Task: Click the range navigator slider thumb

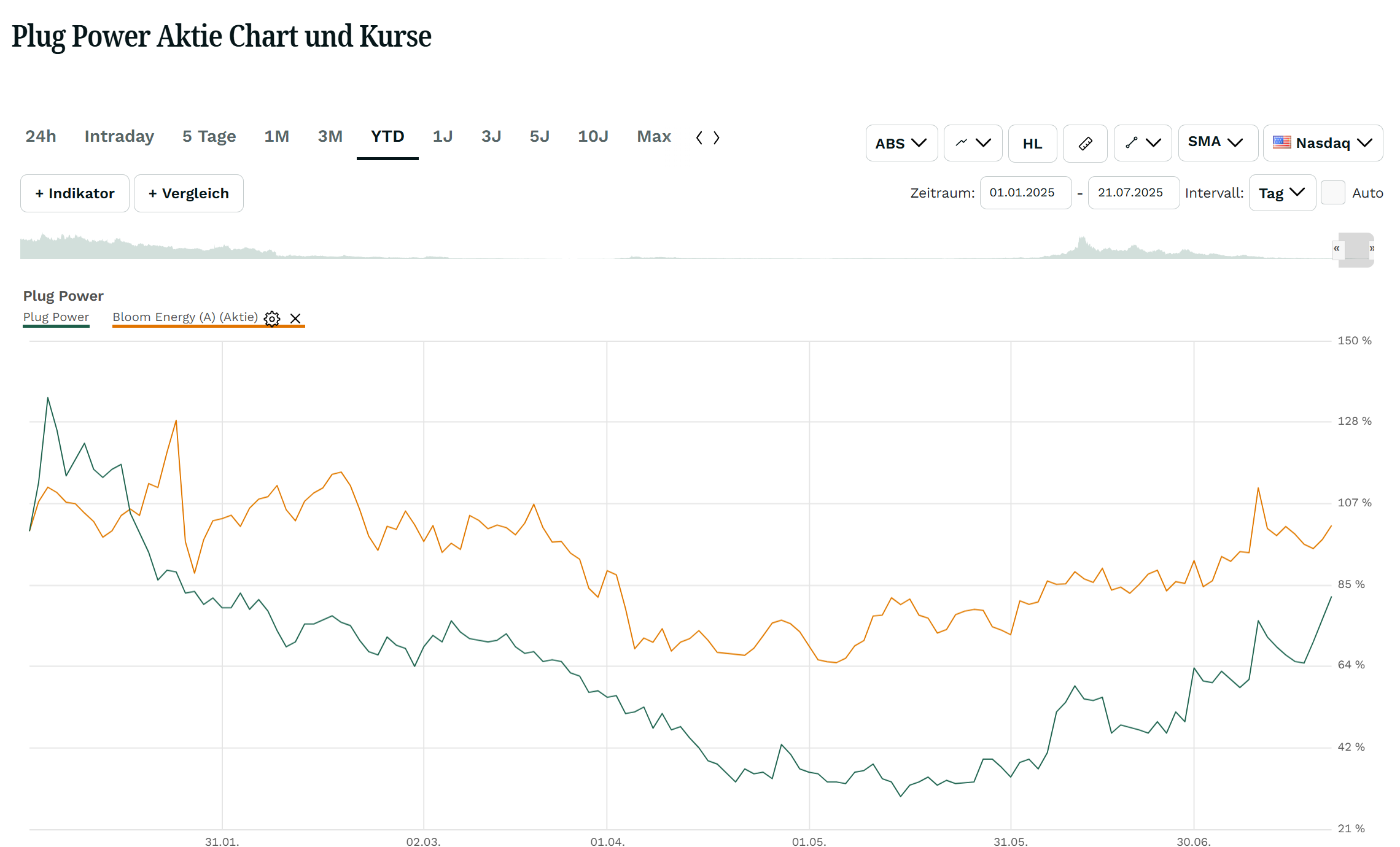Action: click(x=1356, y=250)
